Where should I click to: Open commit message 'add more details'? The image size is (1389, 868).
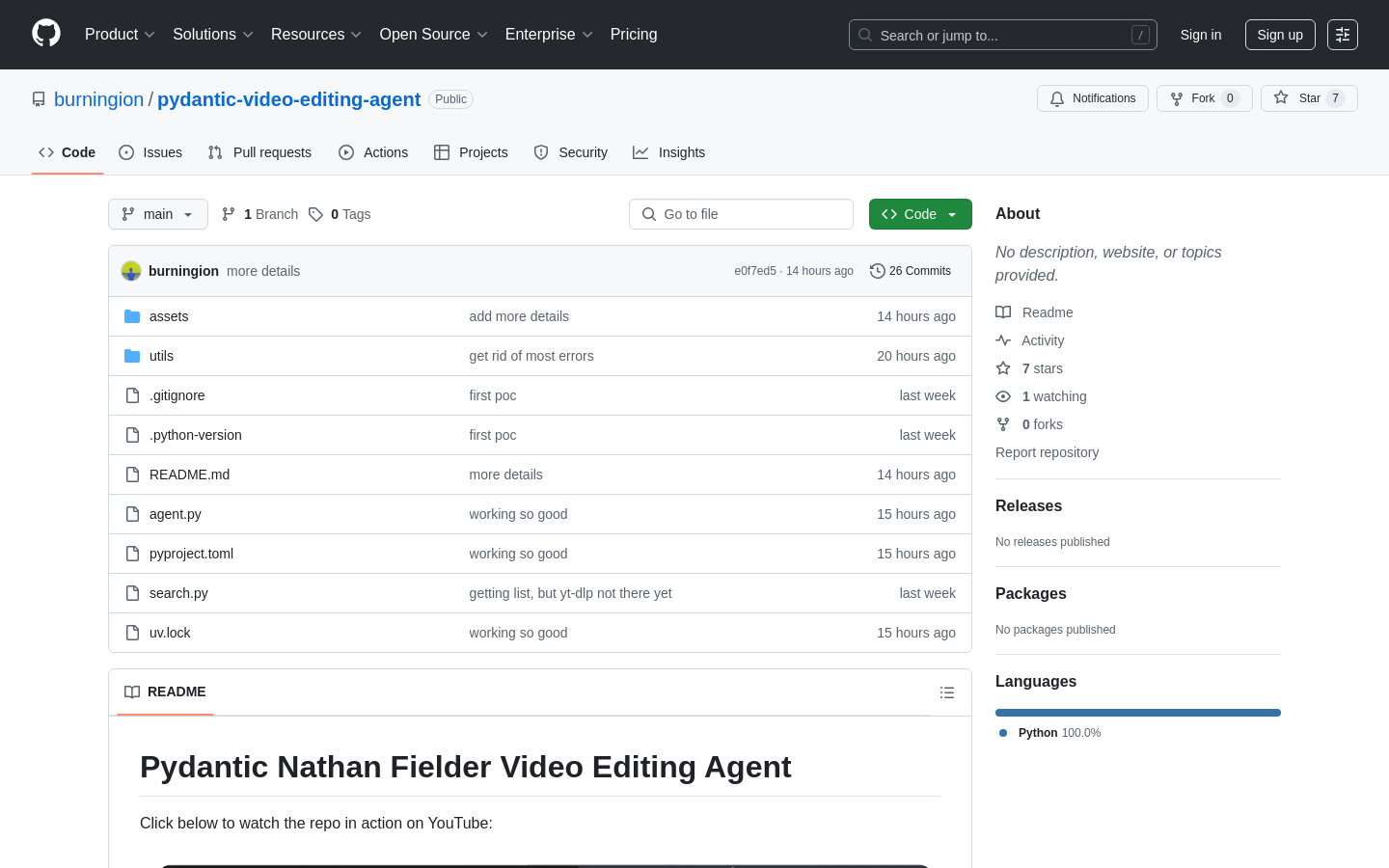coord(519,316)
